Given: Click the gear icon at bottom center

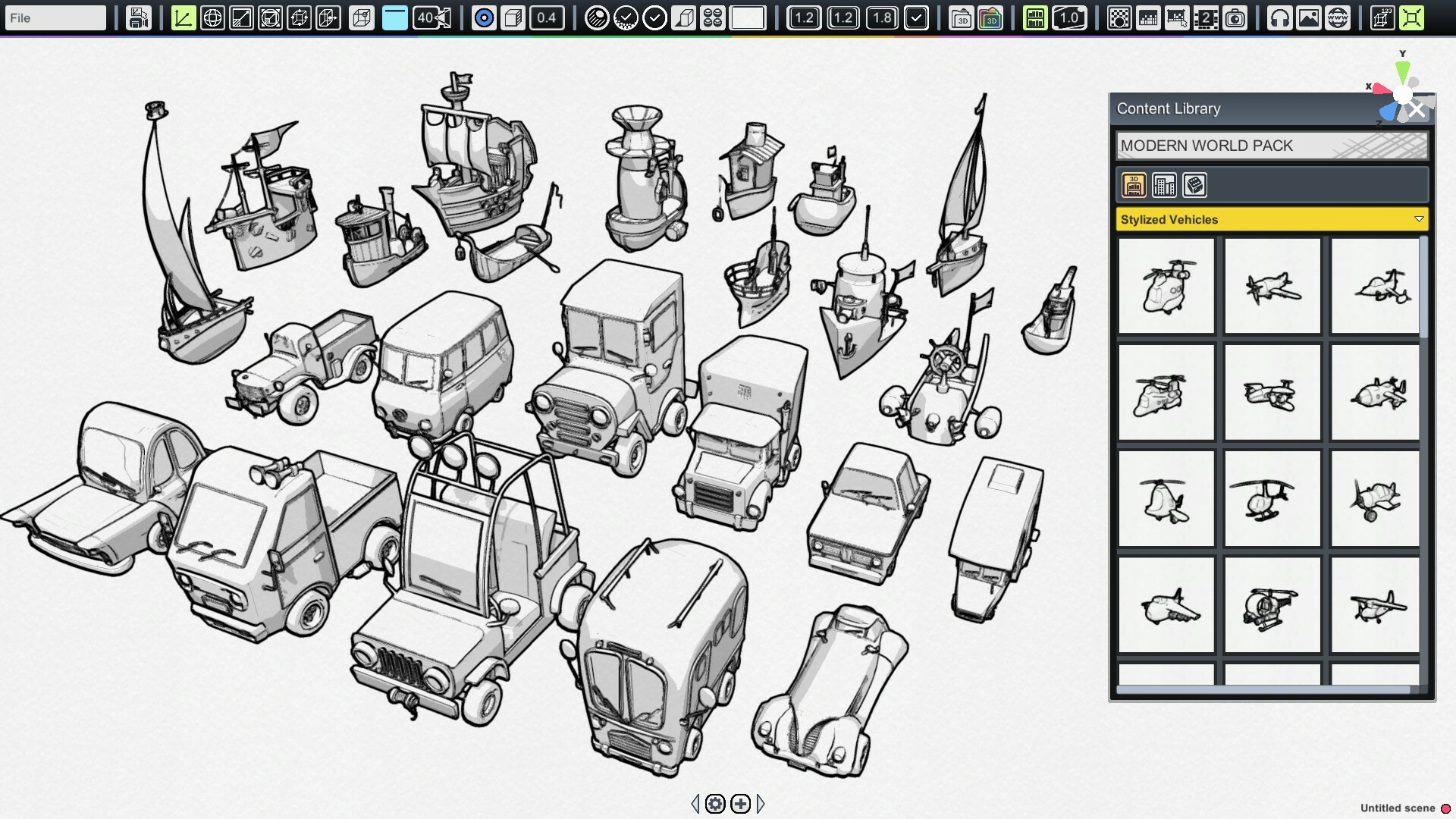Looking at the screenshot, I should pyautogui.click(x=715, y=802).
